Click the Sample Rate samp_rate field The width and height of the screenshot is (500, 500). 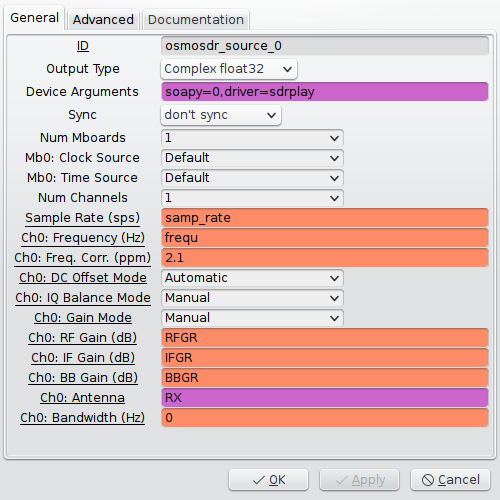[325, 218]
